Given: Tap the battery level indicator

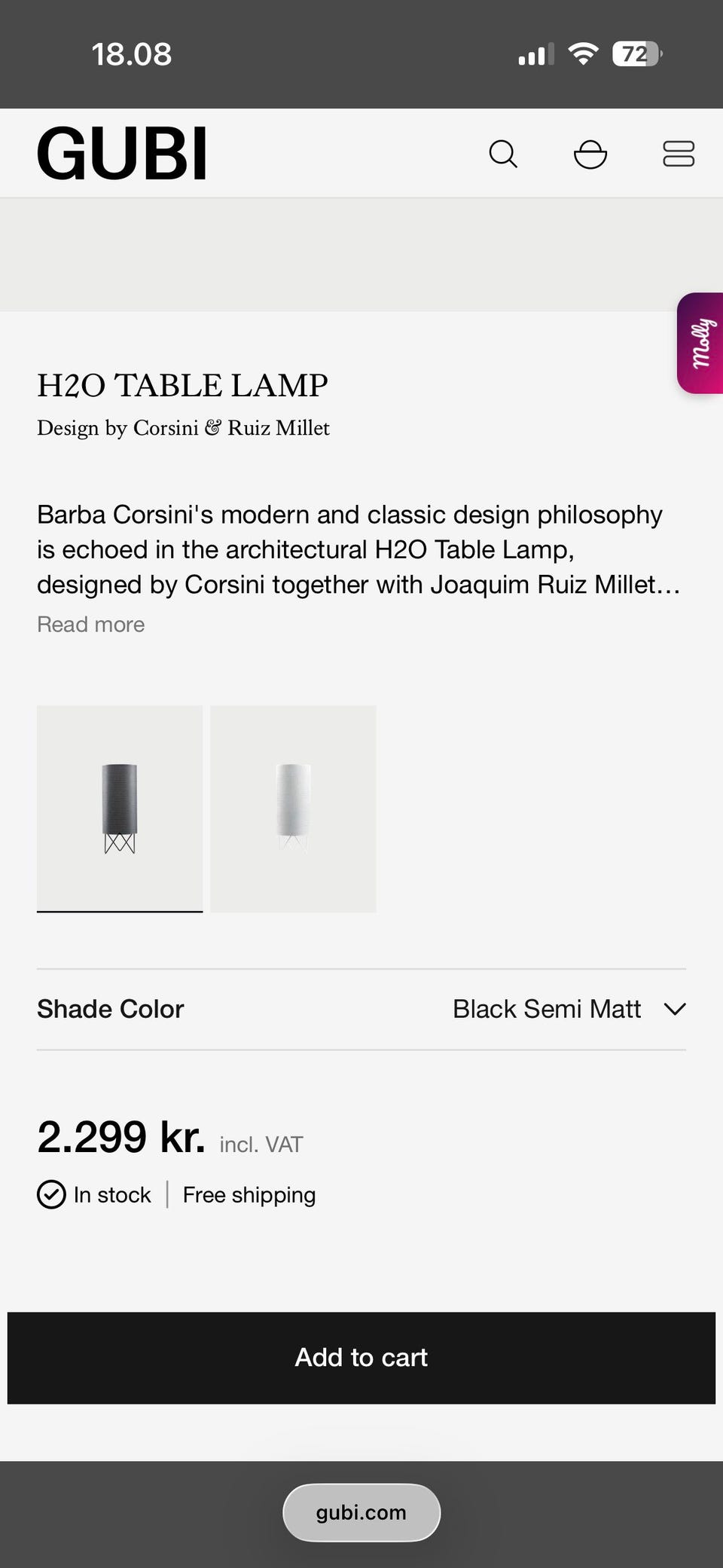Looking at the screenshot, I should click(636, 53).
